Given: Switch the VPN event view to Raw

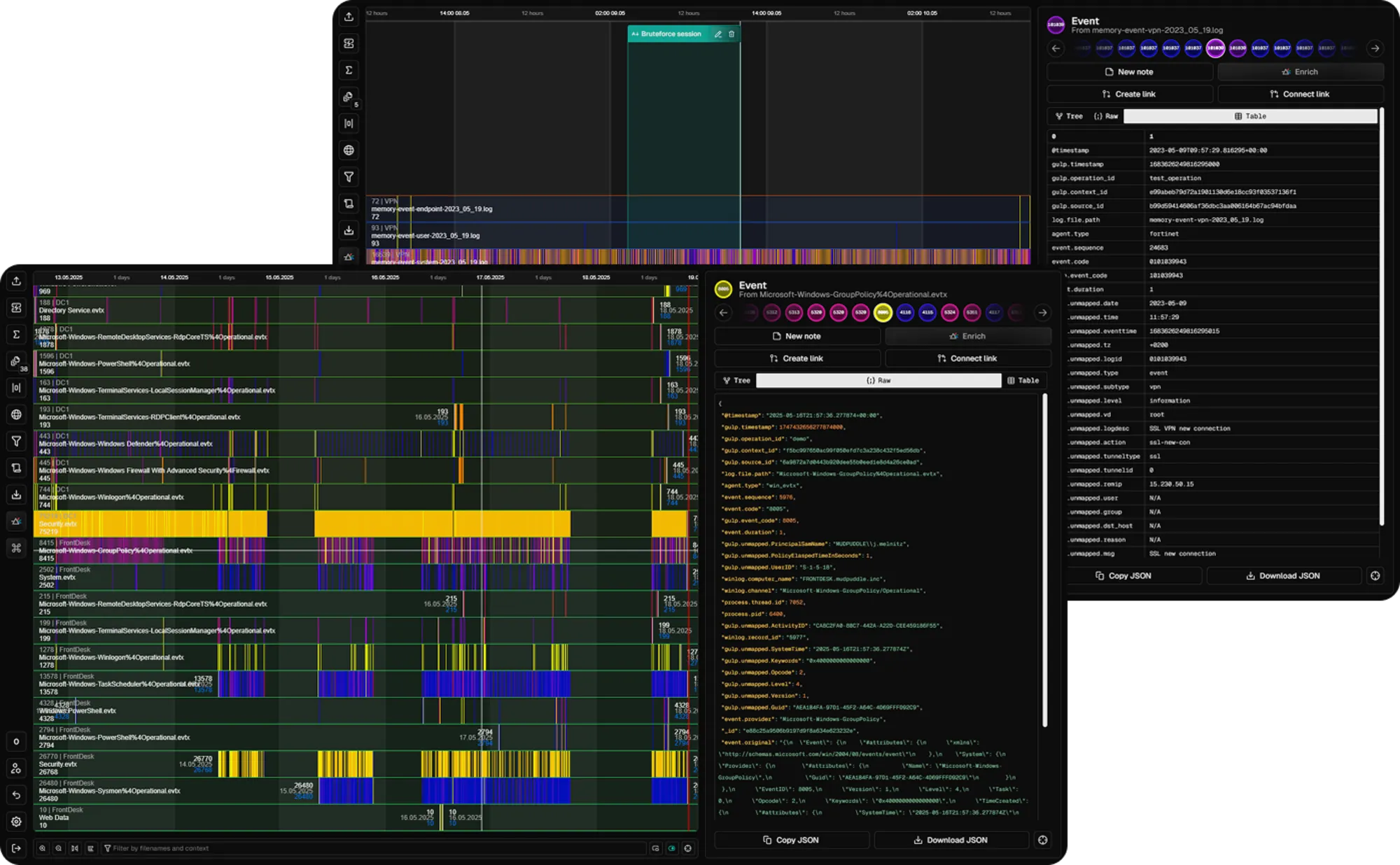Looking at the screenshot, I should click(1106, 116).
